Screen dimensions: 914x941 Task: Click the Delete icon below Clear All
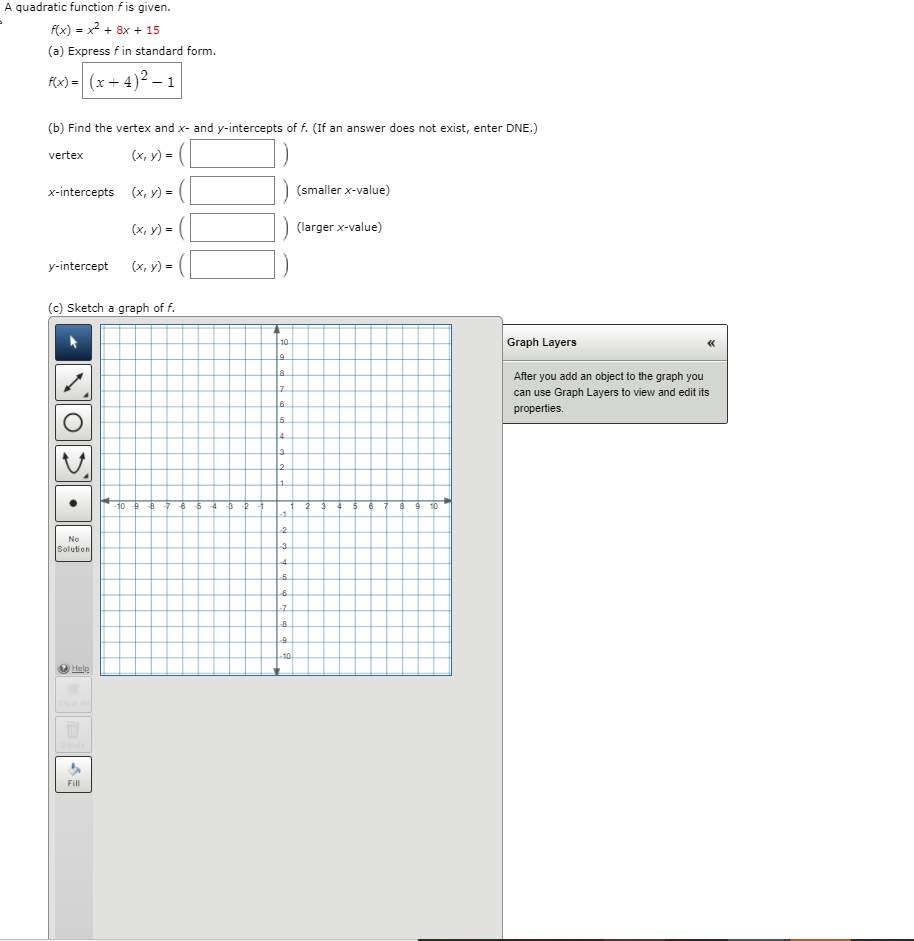tap(72, 733)
